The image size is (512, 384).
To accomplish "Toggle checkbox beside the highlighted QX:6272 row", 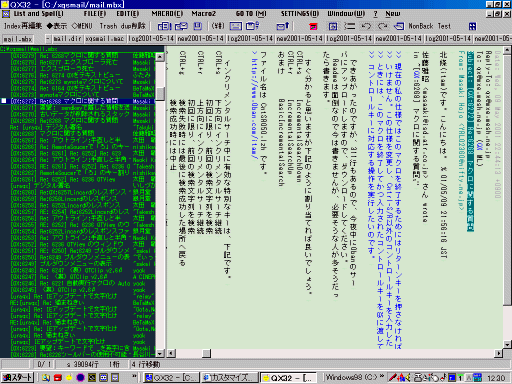I will 4,101.
